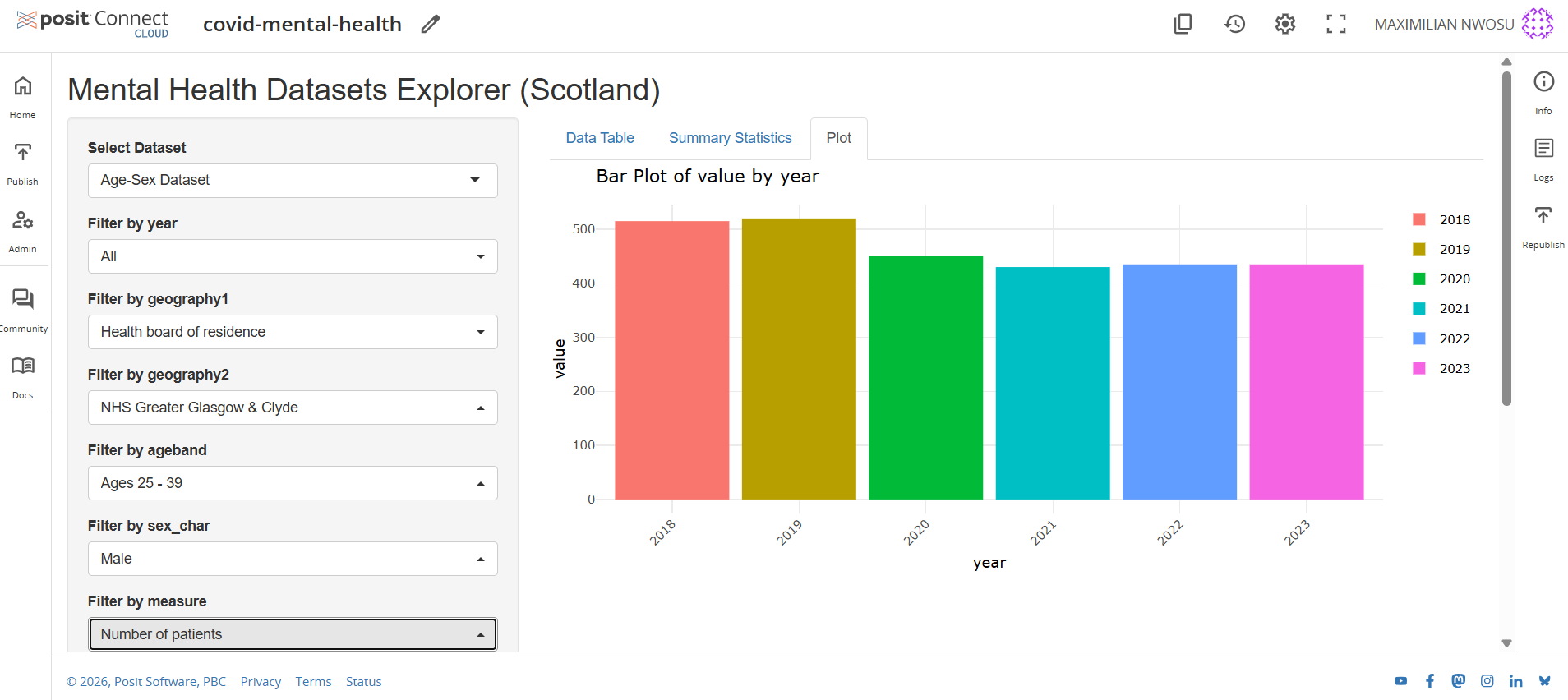This screenshot has height=700, width=1568.
Task: Expand the Filter by ageband dropdown
Action: pyautogui.click(x=293, y=483)
